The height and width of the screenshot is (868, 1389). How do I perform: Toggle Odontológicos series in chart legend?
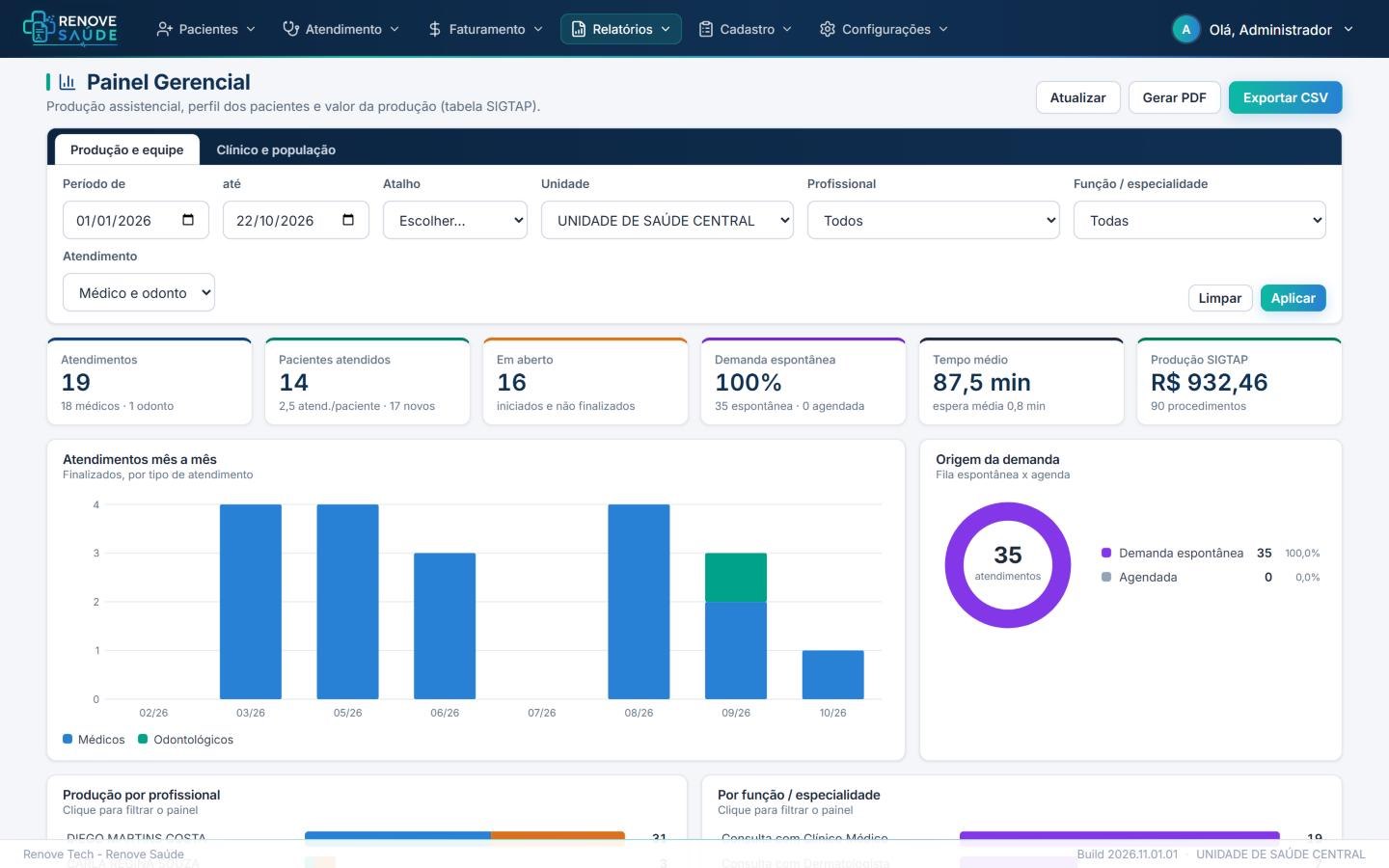point(185,739)
